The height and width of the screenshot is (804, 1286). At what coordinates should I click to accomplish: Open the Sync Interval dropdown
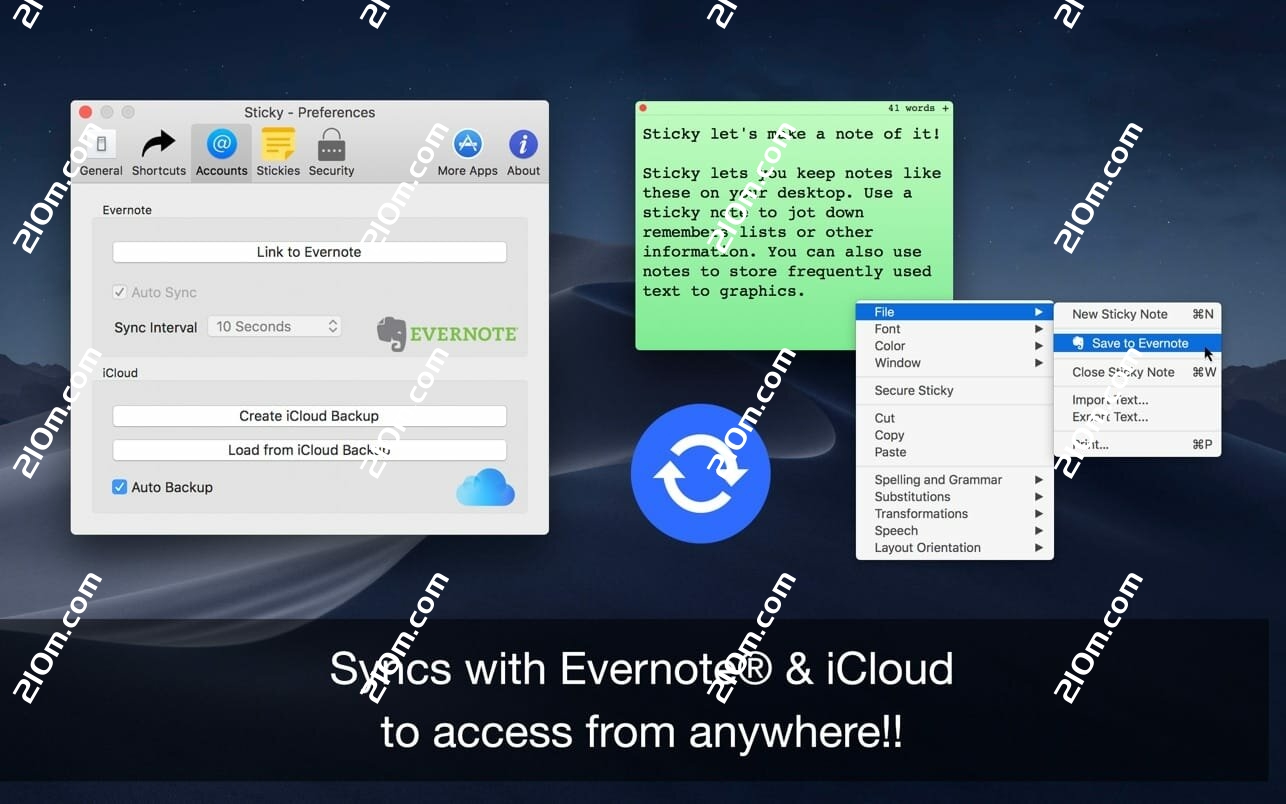(275, 326)
